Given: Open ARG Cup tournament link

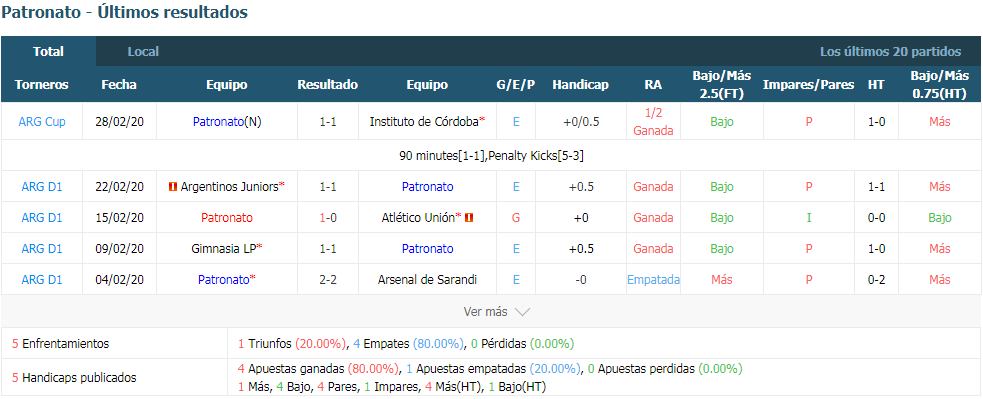Looking at the screenshot, I should [x=42, y=122].
